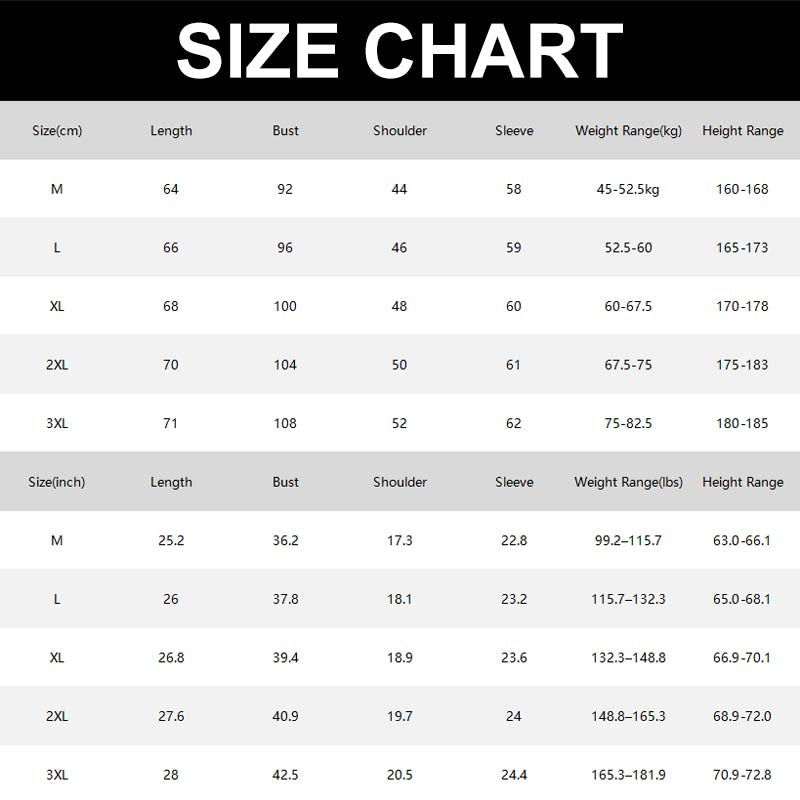
Task: Select the 70.9-72.8 height range cell
Action: [743, 774]
